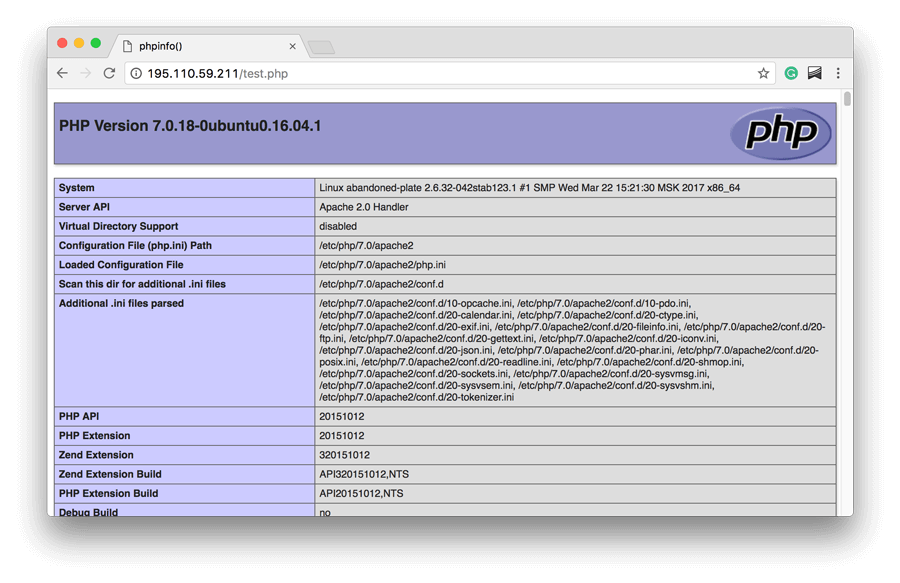
Task: Click the green zoom traffic light
Action: click(x=93, y=44)
